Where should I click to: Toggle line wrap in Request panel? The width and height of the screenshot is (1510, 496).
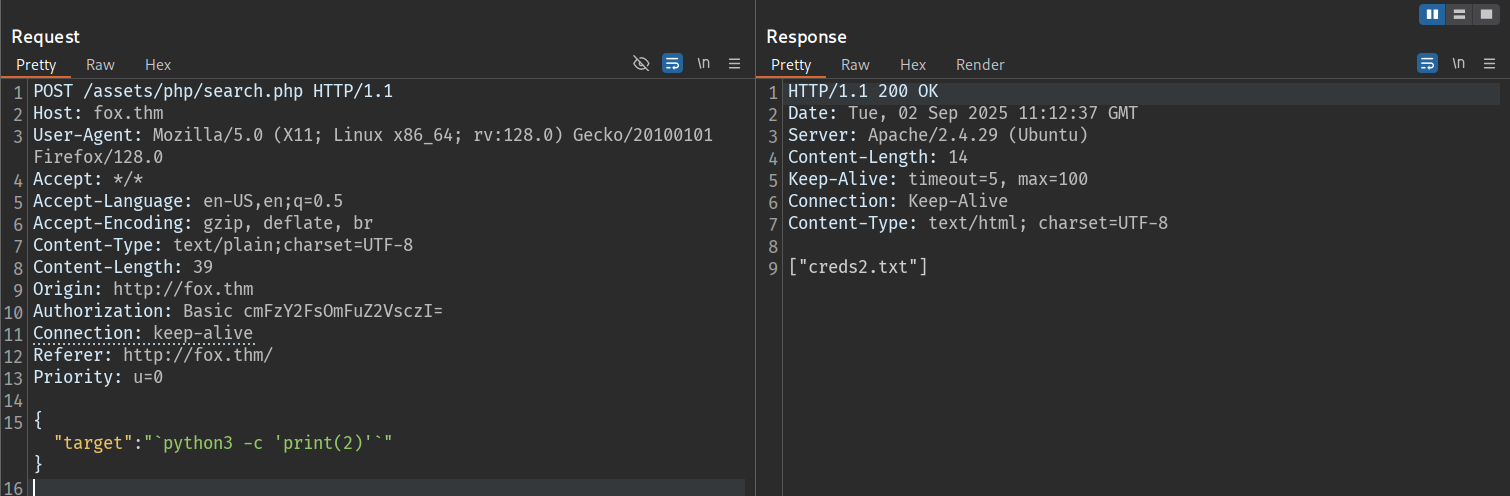(x=672, y=63)
